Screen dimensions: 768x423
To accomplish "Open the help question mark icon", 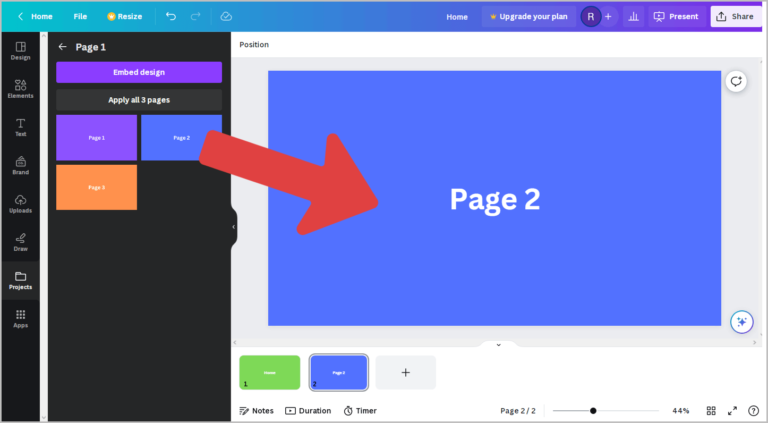I will click(753, 411).
